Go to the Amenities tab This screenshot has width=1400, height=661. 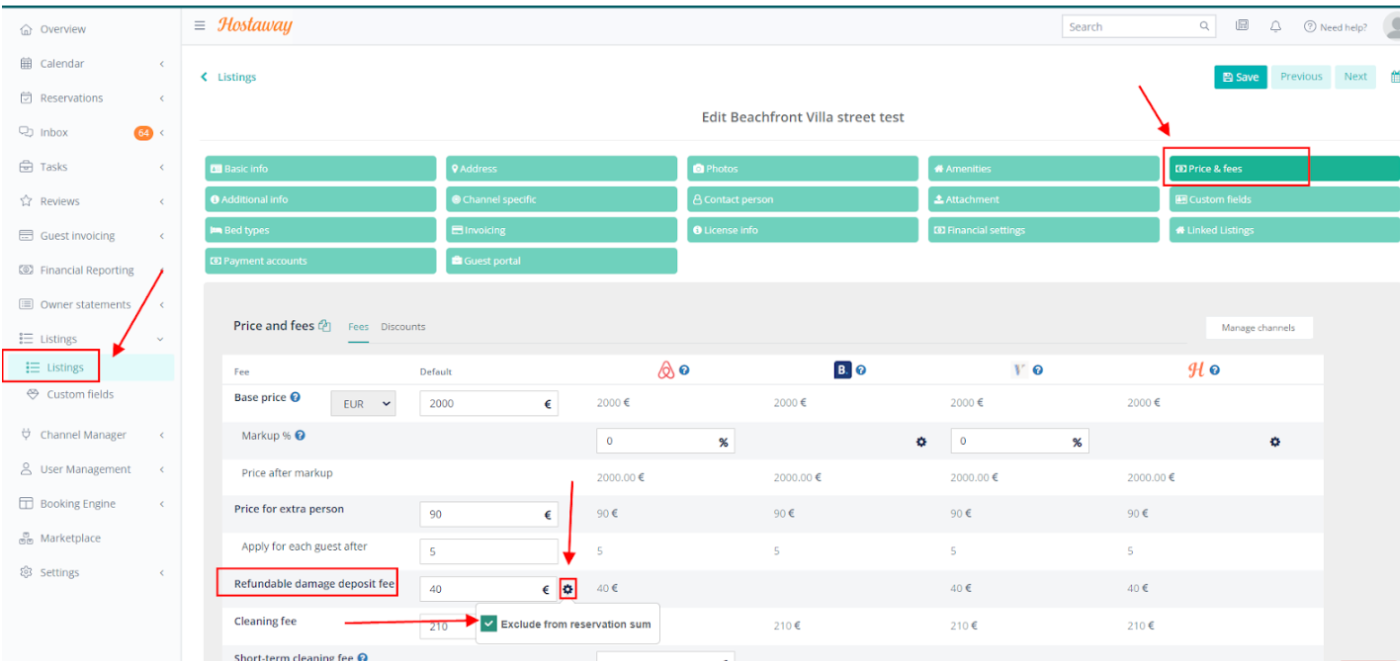(x=1044, y=169)
